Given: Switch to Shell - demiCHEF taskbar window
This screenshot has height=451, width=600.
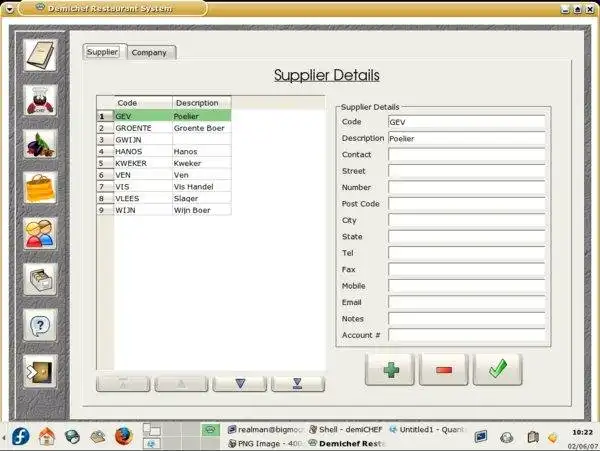Looking at the screenshot, I should 346,430.
